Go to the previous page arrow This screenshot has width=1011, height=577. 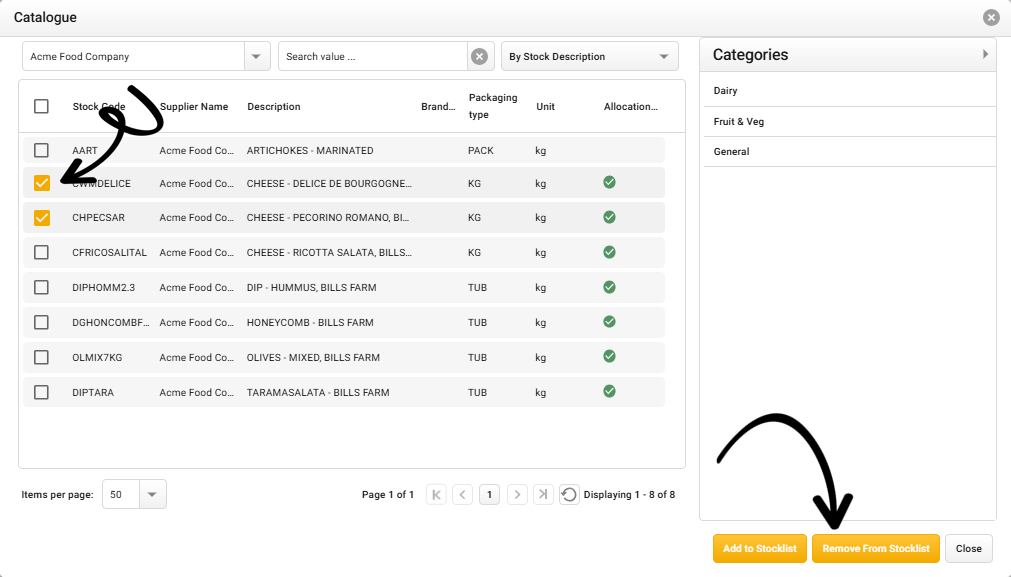462,494
